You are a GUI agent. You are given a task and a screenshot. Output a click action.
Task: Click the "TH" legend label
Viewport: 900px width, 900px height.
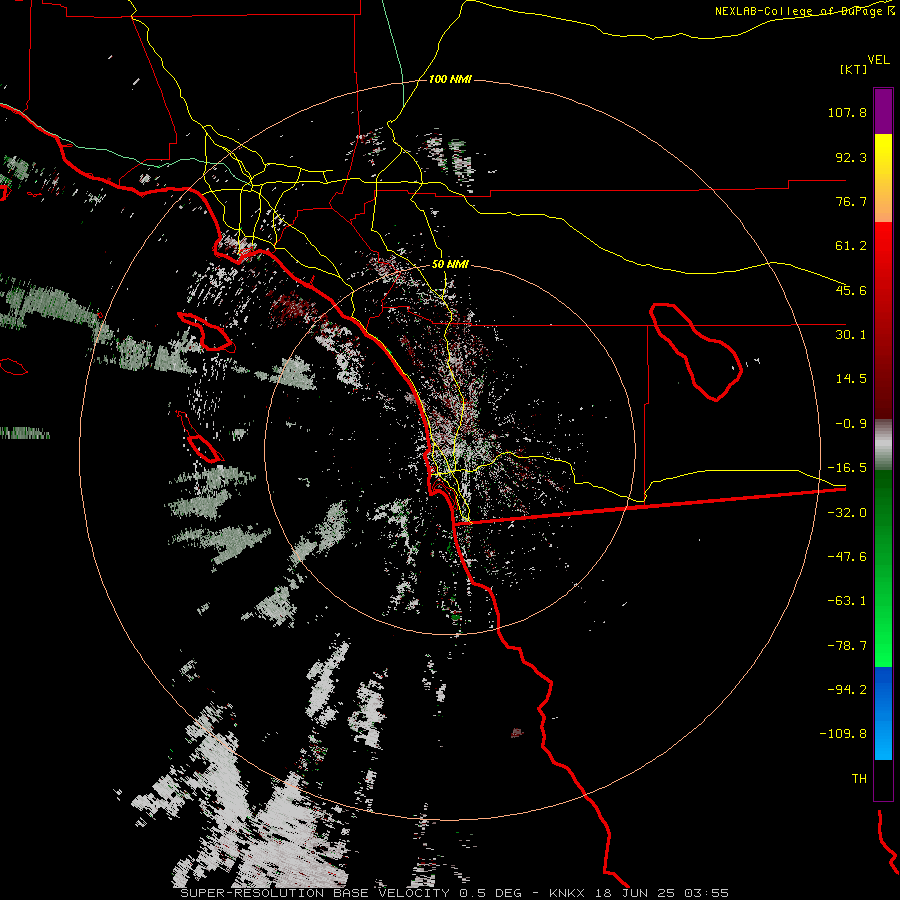point(859,779)
